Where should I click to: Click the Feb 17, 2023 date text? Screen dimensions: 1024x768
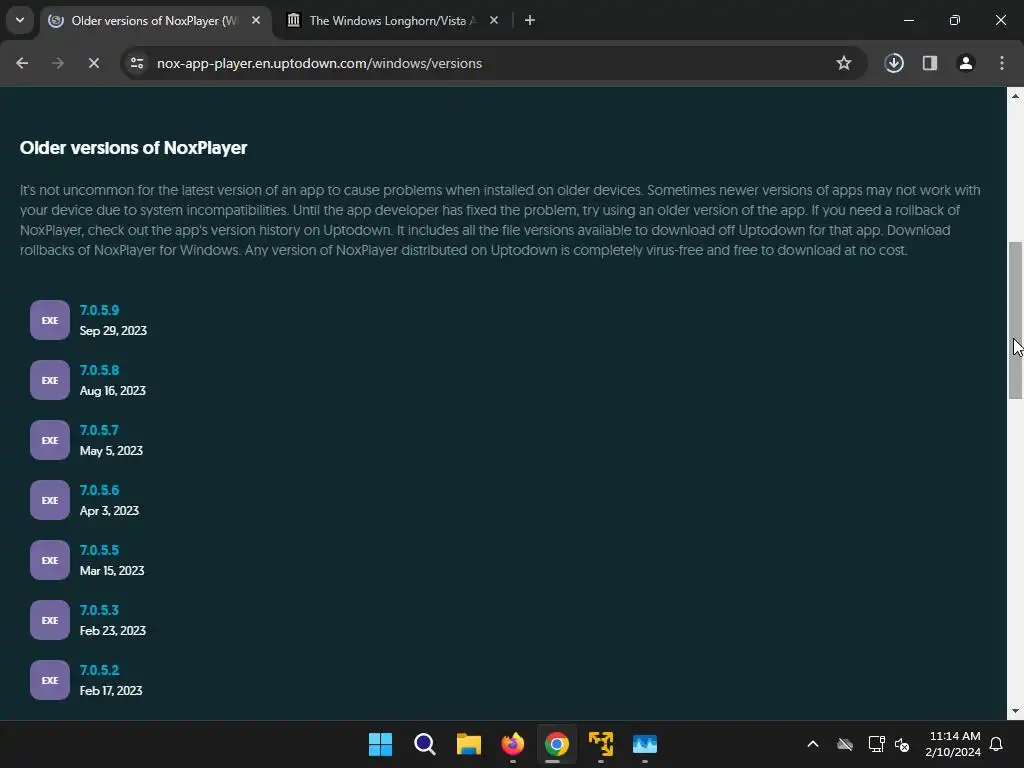[x=111, y=691]
